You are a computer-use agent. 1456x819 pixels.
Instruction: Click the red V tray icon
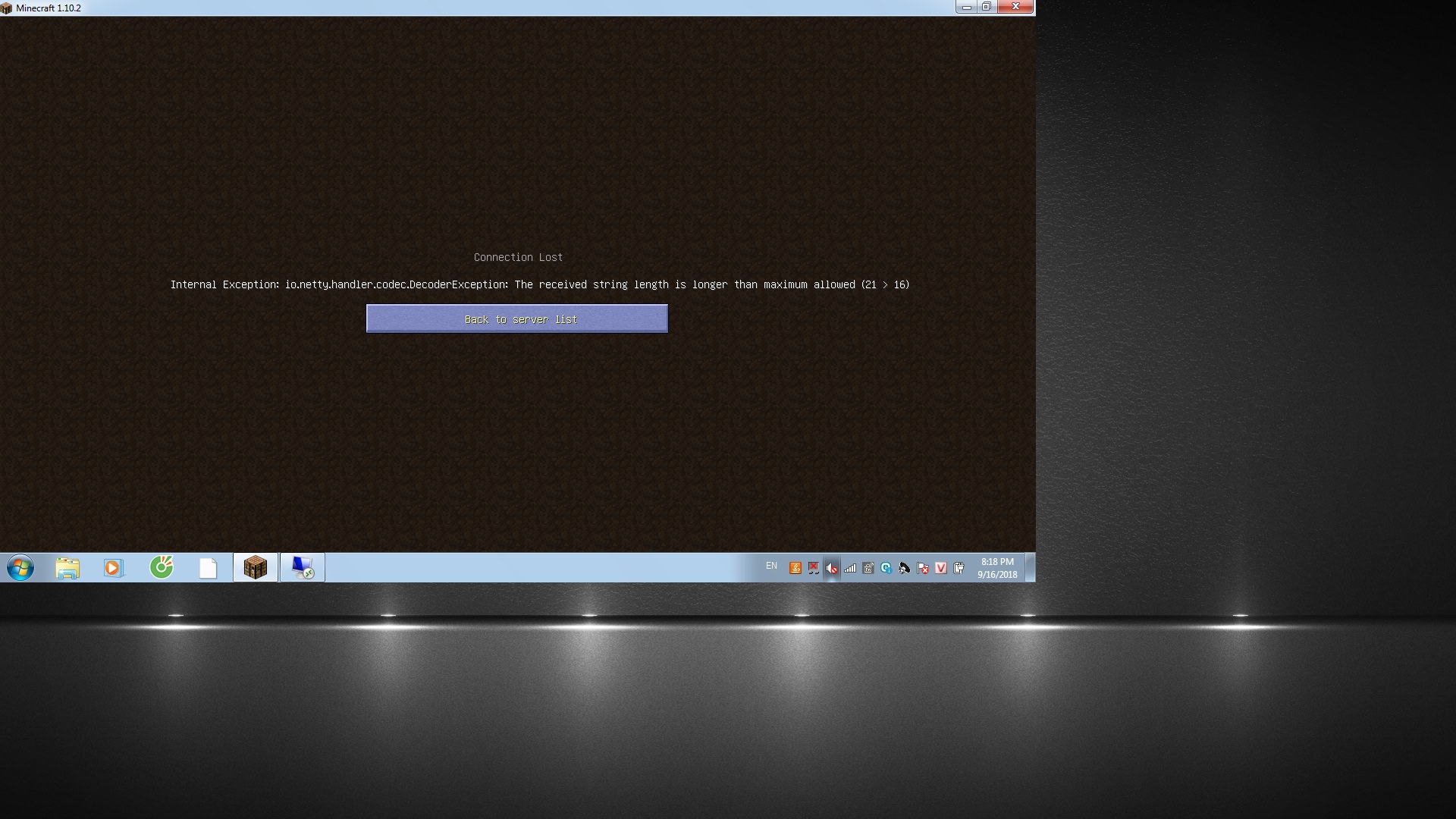pos(941,568)
